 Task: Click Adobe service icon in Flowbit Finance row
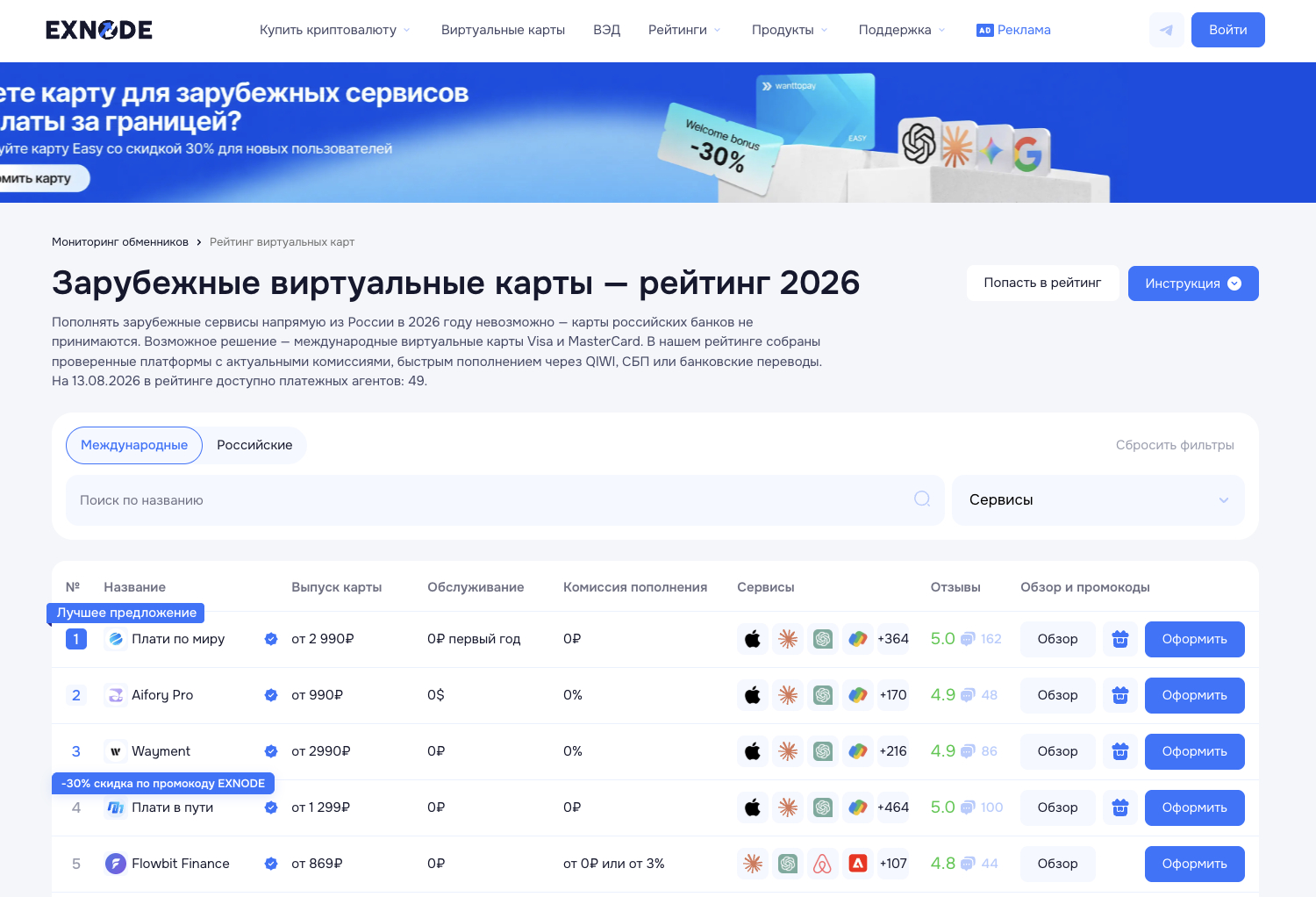click(x=858, y=864)
